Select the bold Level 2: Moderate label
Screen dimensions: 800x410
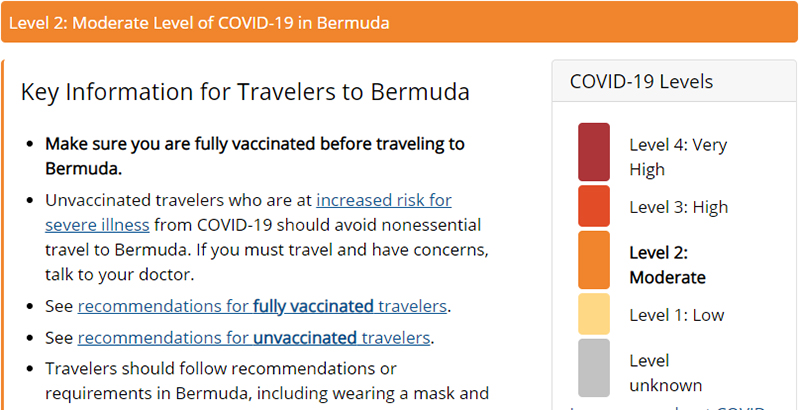tap(667, 265)
